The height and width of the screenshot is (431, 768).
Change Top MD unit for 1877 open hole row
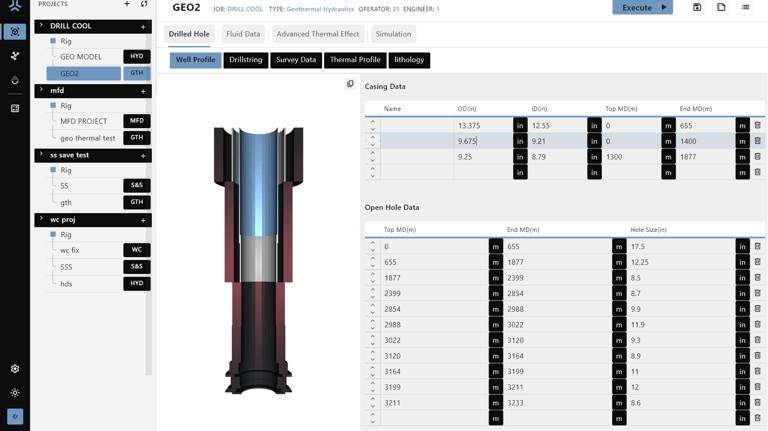(x=496, y=278)
